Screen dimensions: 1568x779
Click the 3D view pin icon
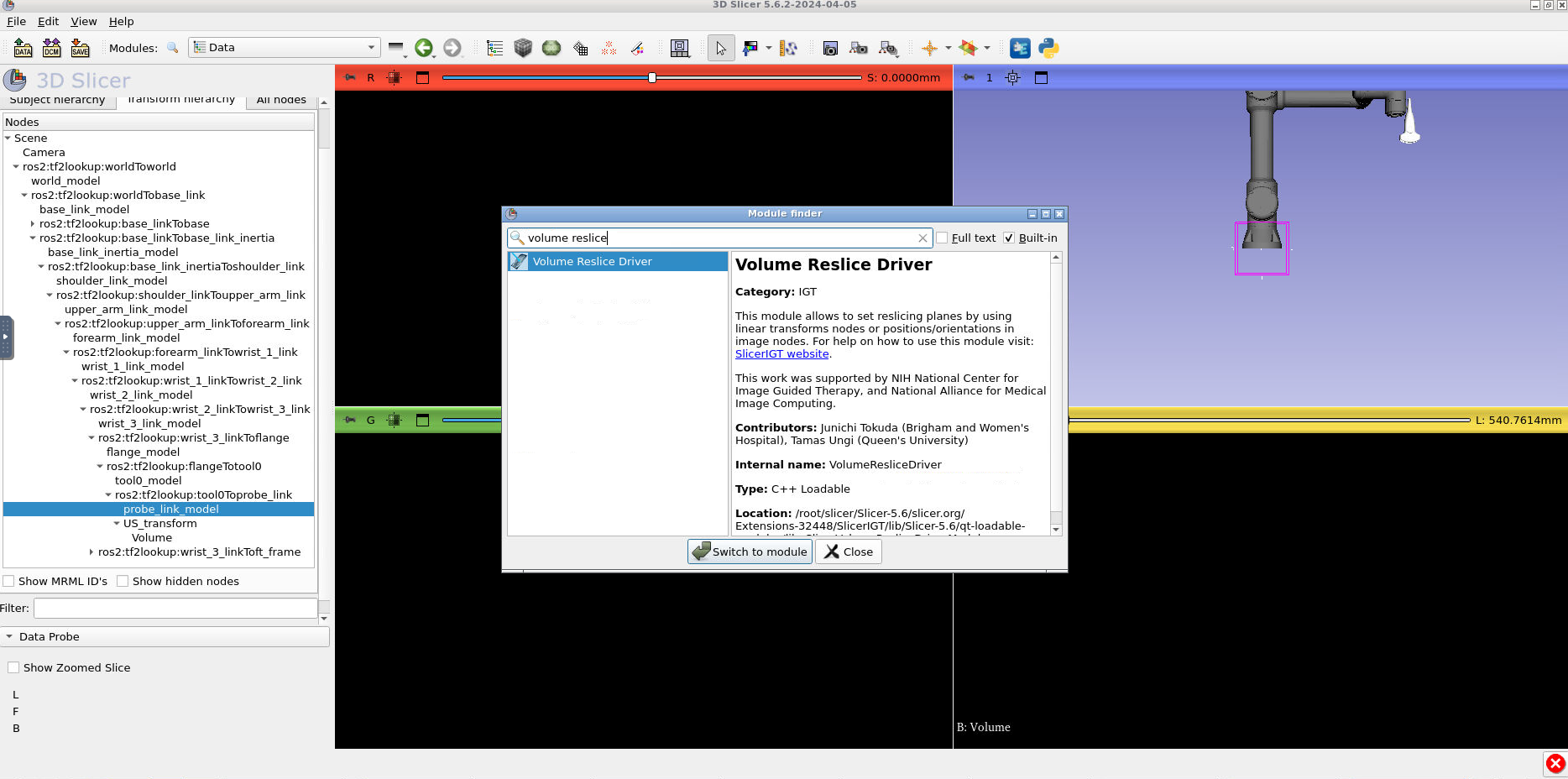(x=968, y=77)
